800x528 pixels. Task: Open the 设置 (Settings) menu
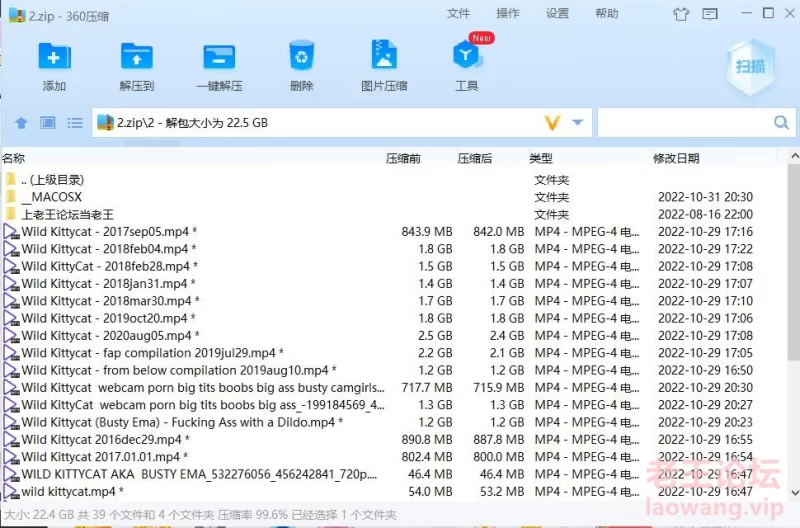[557, 14]
